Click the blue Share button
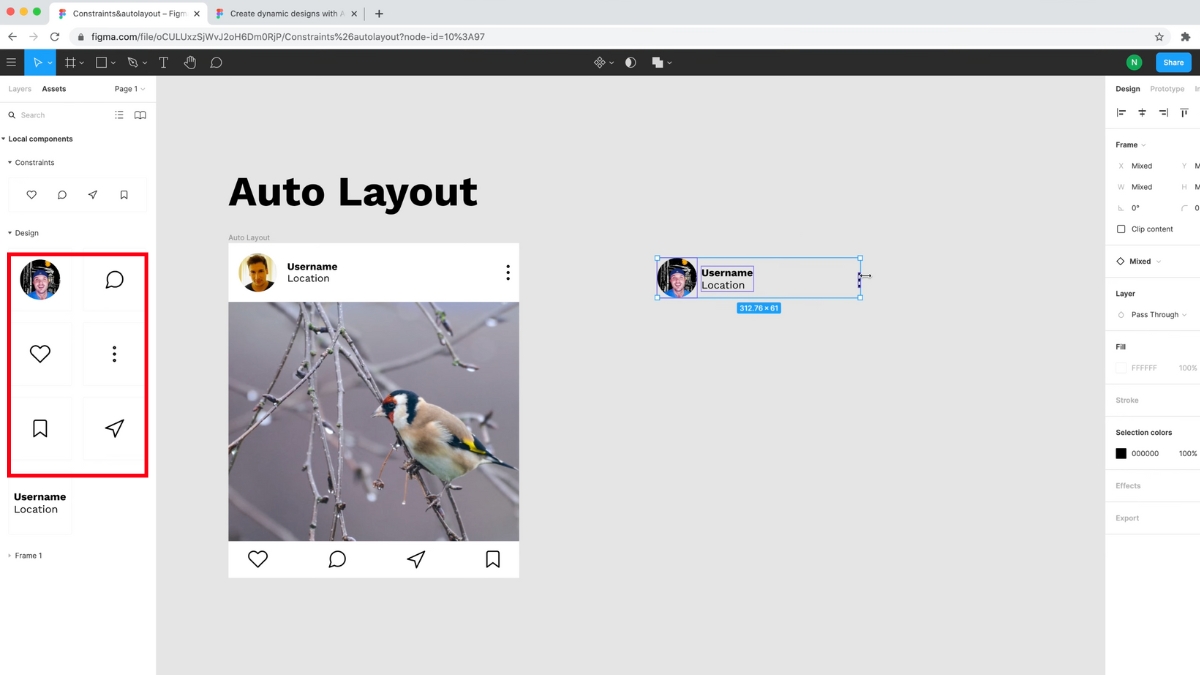 [1174, 62]
